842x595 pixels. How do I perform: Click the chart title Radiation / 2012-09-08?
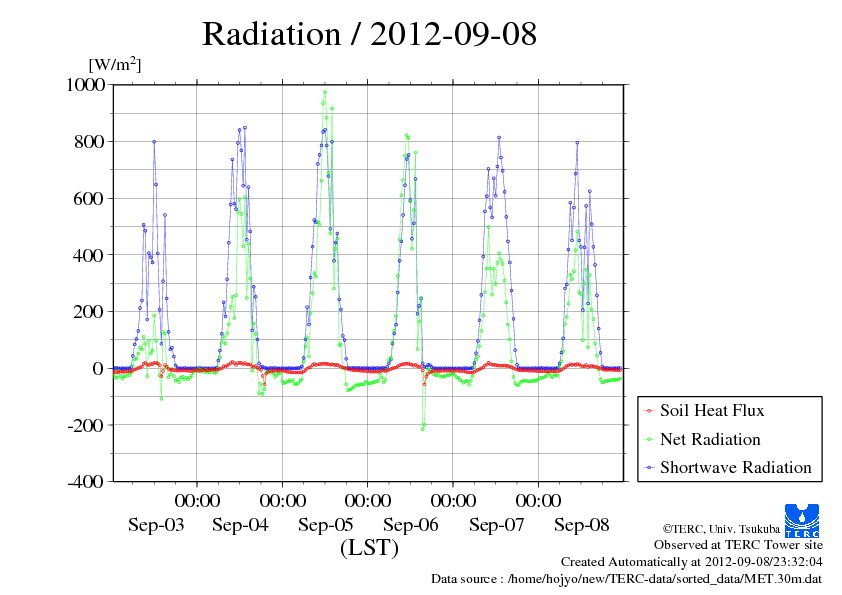[369, 34]
